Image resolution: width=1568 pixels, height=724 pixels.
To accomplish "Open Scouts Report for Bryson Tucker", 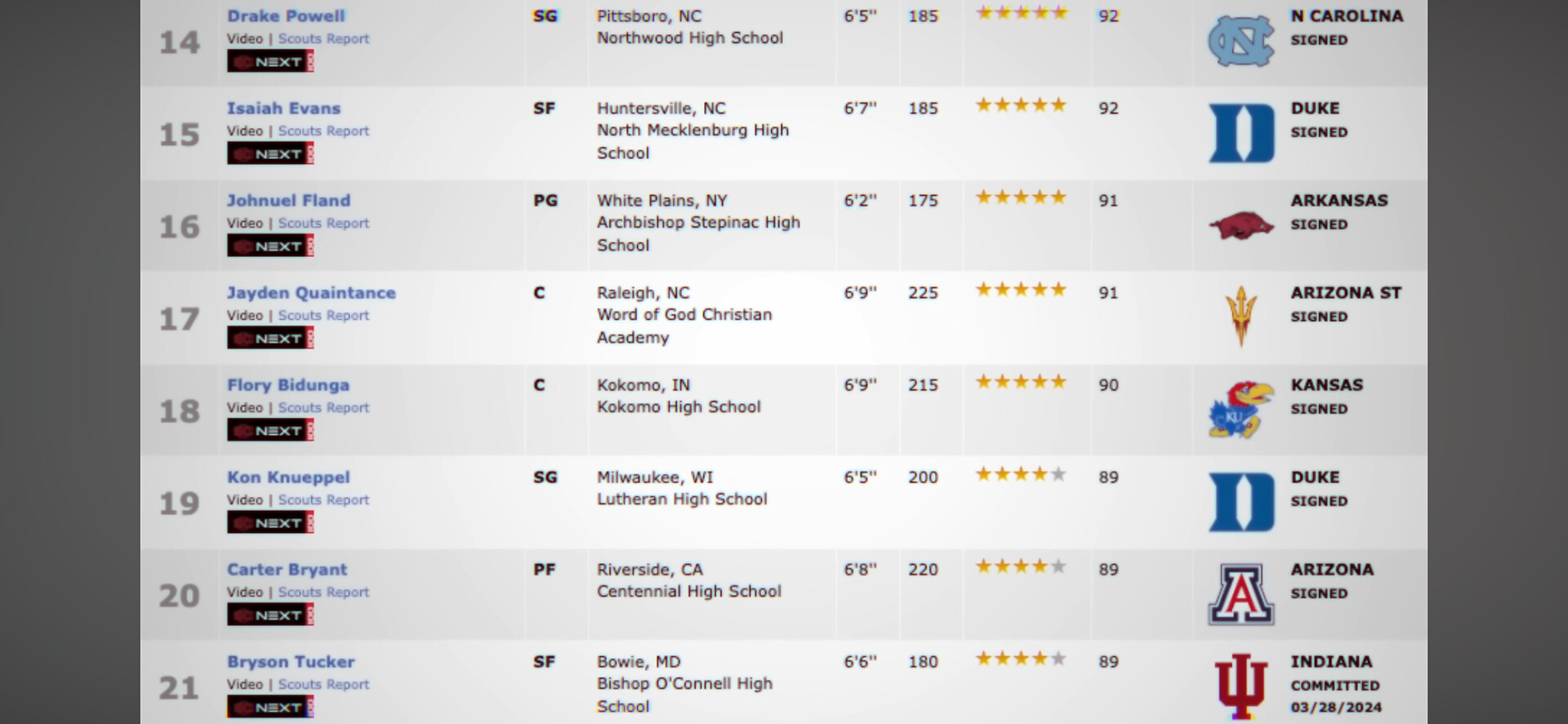I will pyautogui.click(x=323, y=685).
